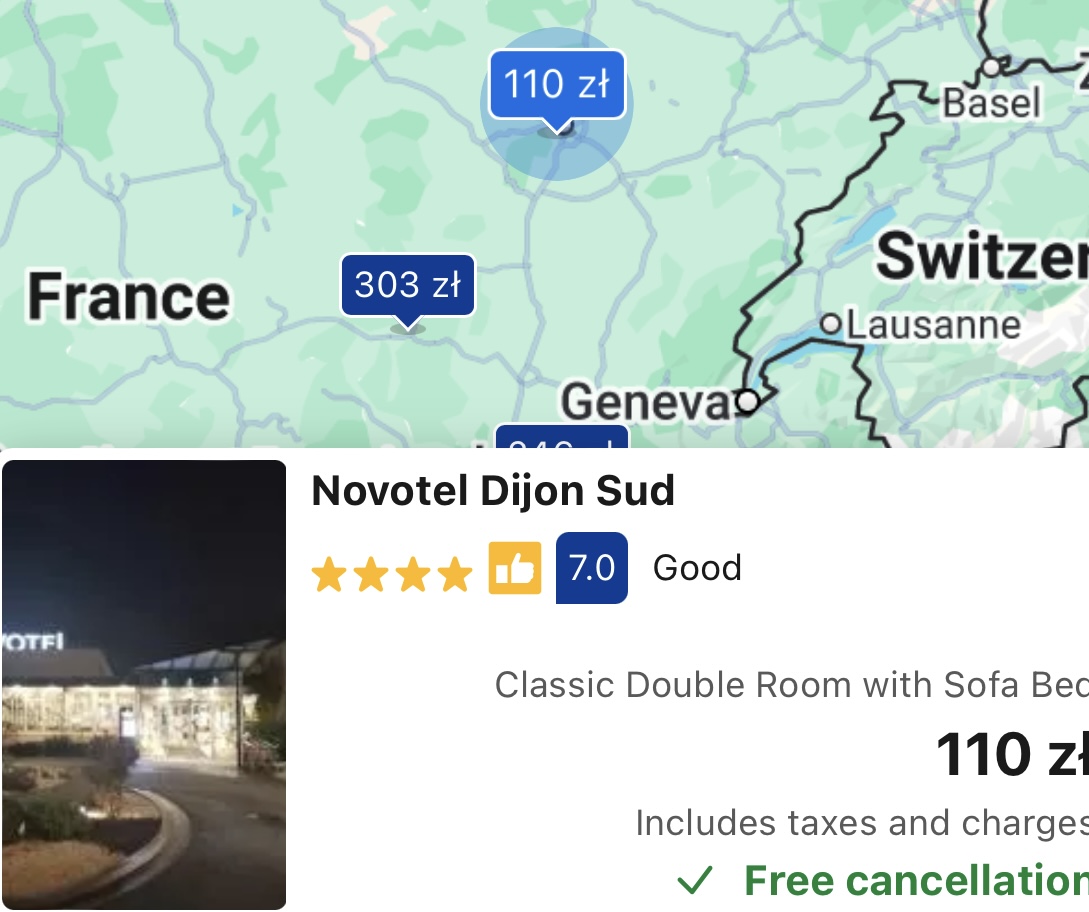Click the four-star rating icons

click(x=392, y=574)
